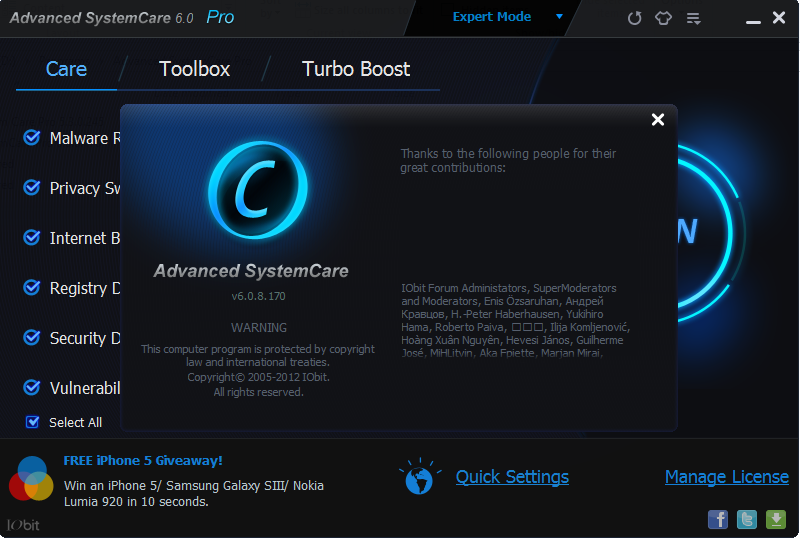Click the IObit logo at bottom left

23,525
